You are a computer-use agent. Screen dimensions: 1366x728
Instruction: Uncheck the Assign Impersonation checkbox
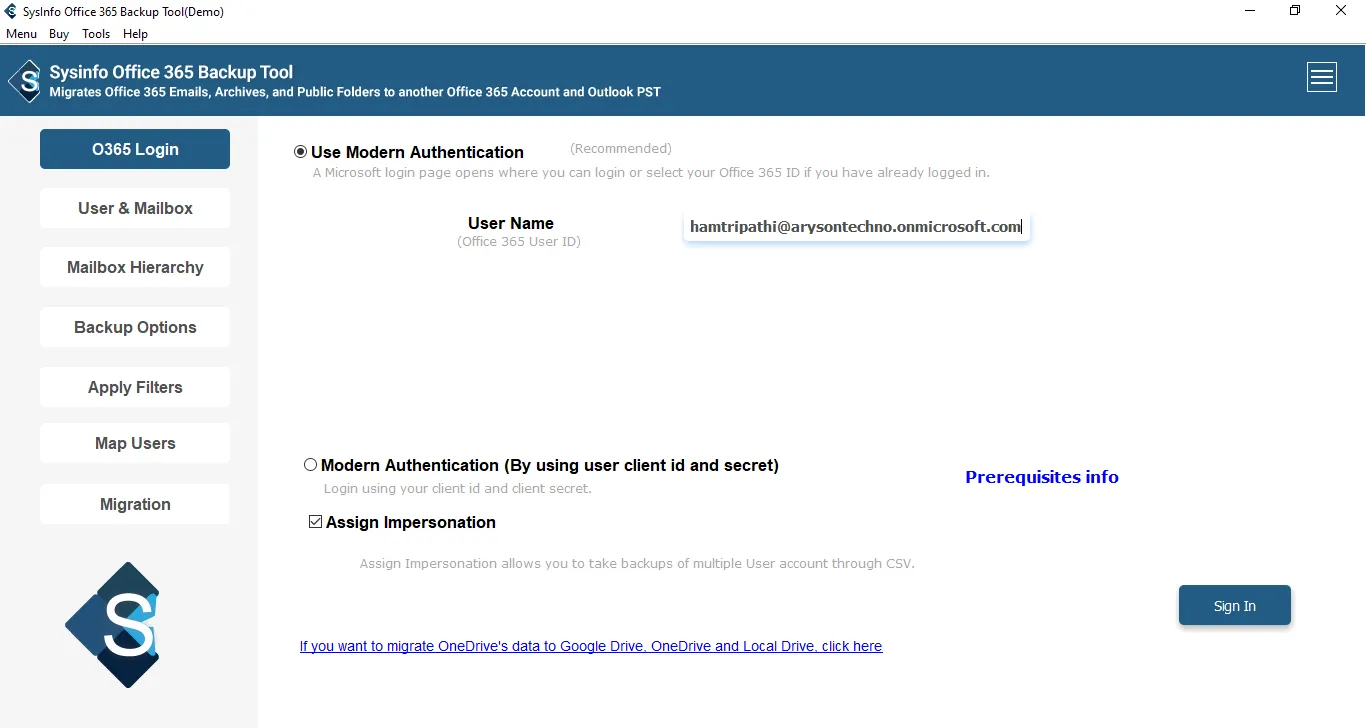pos(316,522)
